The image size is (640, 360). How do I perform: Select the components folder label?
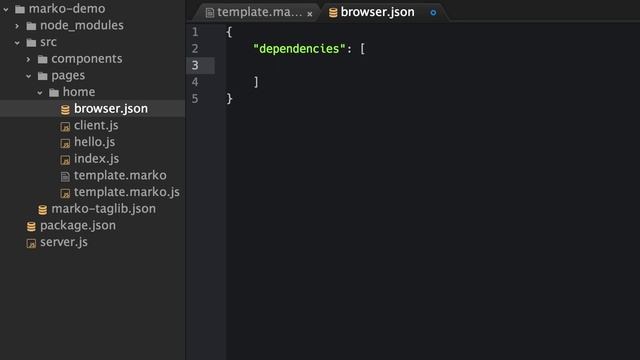[87, 59]
